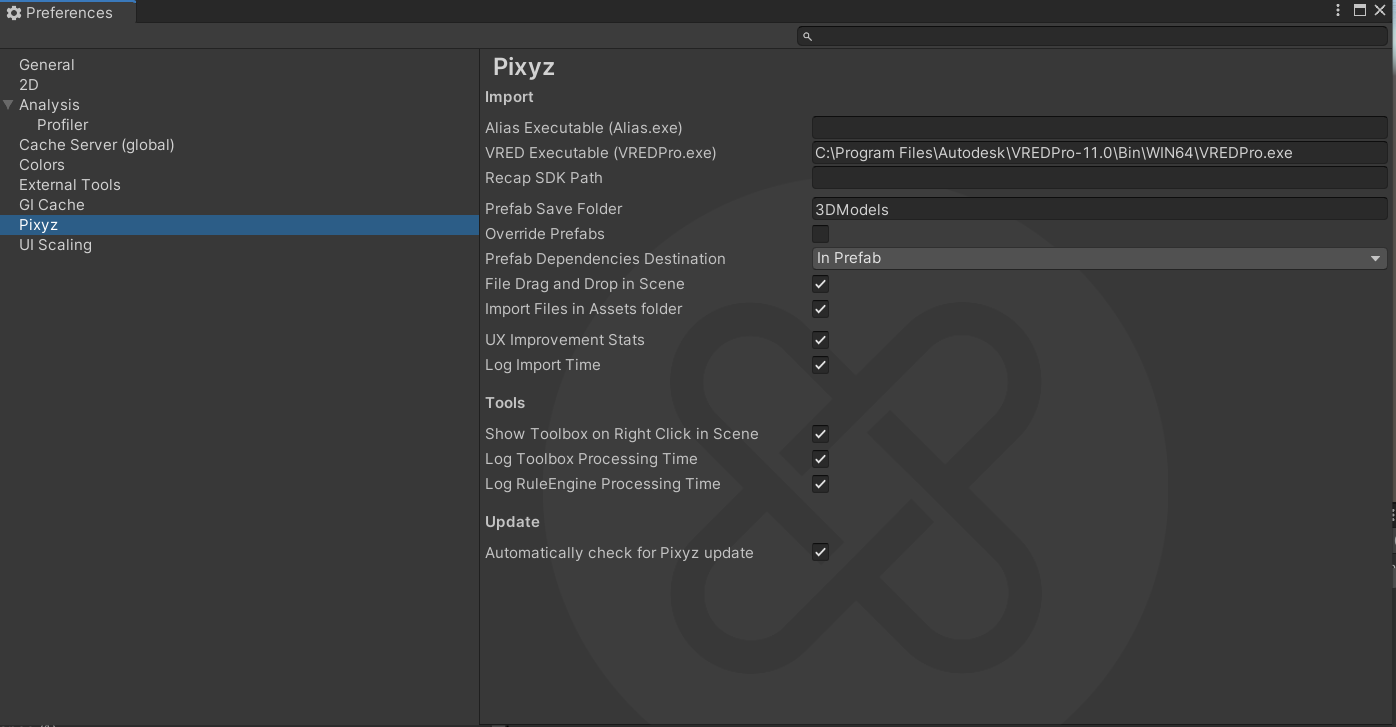1396x727 pixels.
Task: Open Colors preferences
Action: [x=42, y=165]
